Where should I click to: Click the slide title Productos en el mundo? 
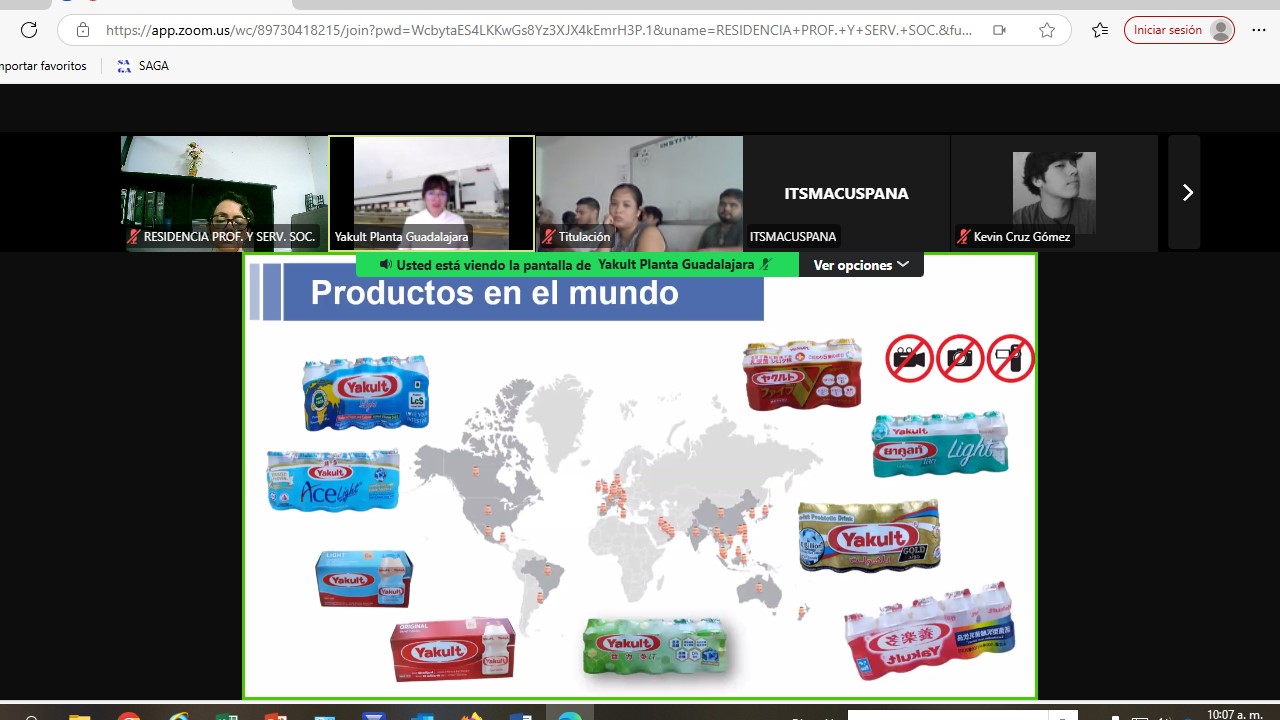494,293
